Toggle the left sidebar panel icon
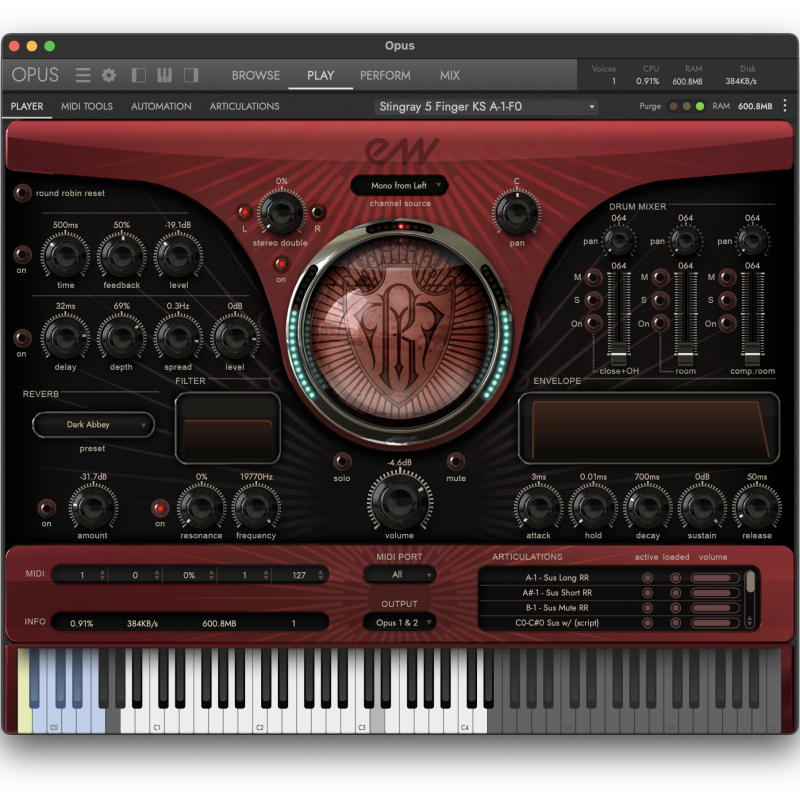 click(x=138, y=76)
